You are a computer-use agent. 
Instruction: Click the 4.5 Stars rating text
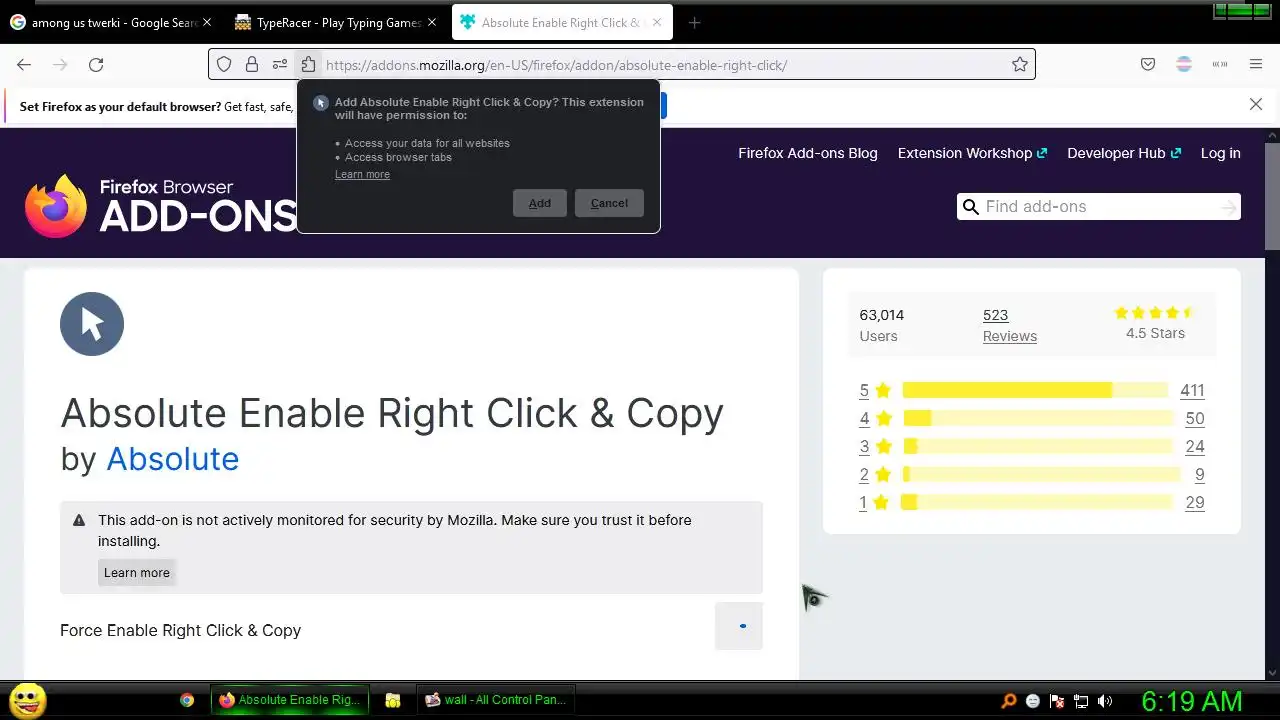(x=1155, y=333)
